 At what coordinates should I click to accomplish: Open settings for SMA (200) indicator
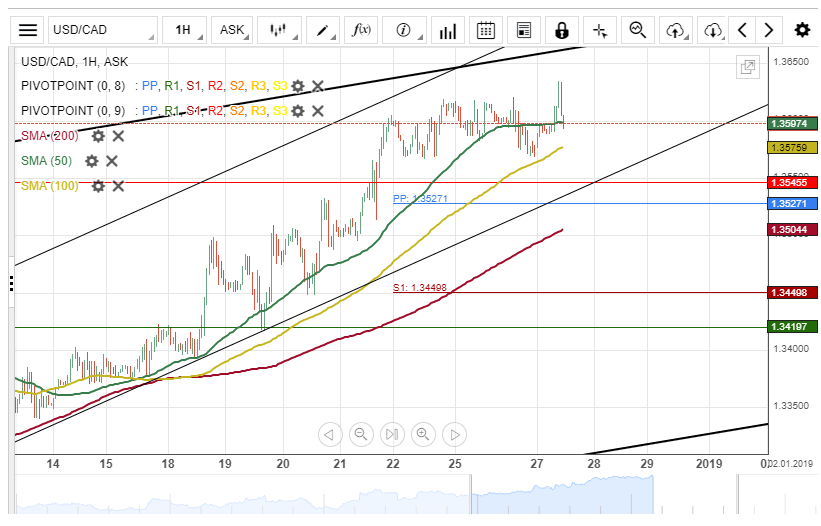(98, 135)
